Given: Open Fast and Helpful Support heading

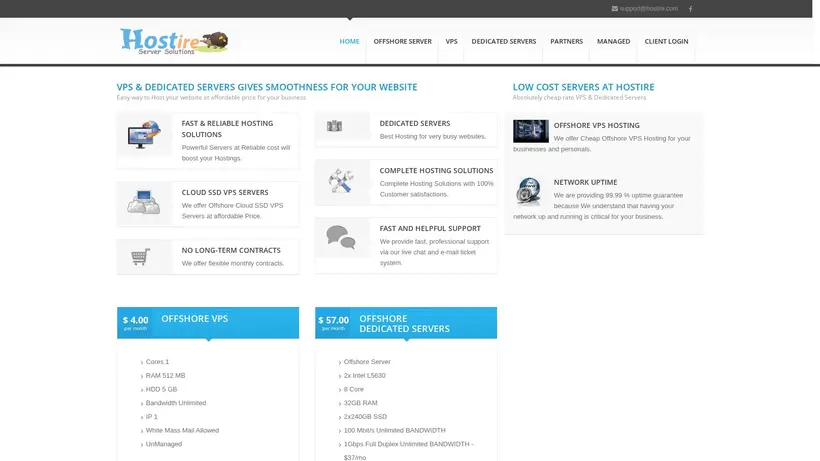Looking at the screenshot, I should [x=430, y=228].
